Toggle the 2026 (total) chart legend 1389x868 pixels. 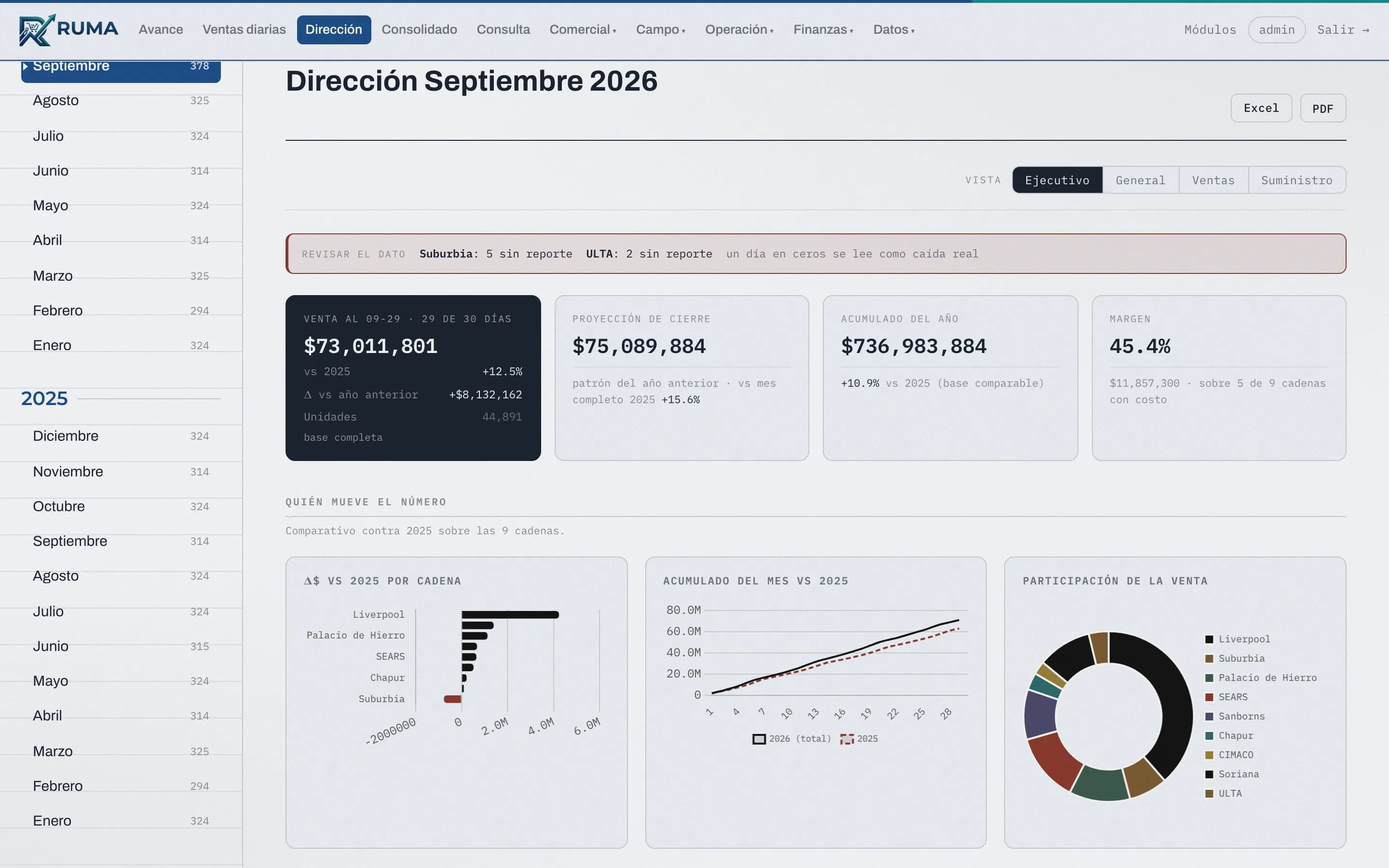pos(791,739)
